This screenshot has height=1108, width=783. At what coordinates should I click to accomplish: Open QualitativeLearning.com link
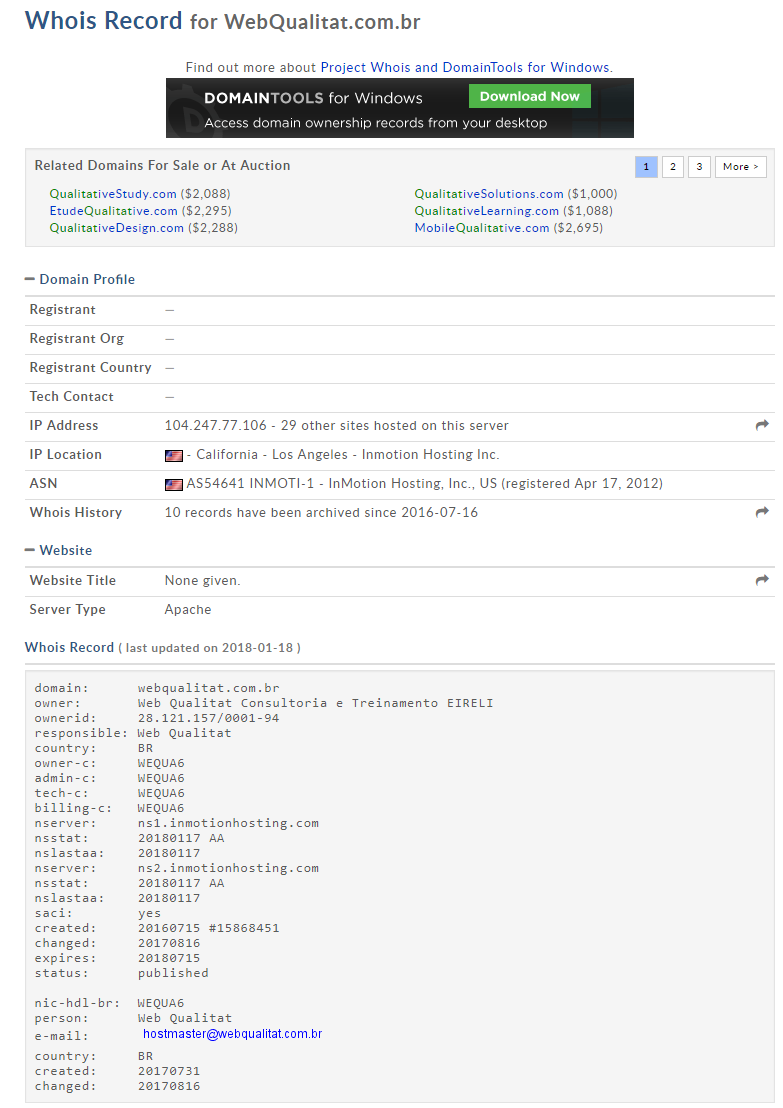coord(487,211)
